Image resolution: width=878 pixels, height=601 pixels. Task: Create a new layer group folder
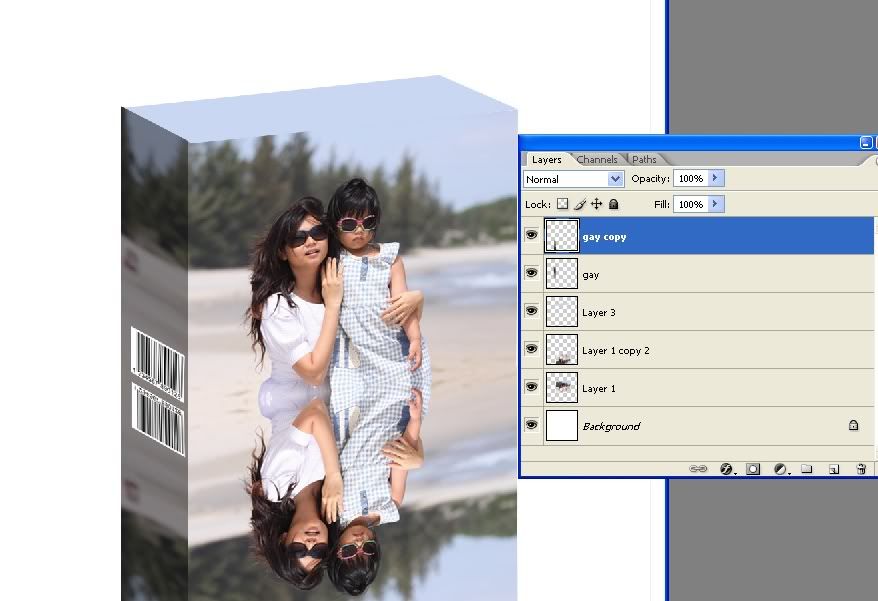(x=806, y=468)
